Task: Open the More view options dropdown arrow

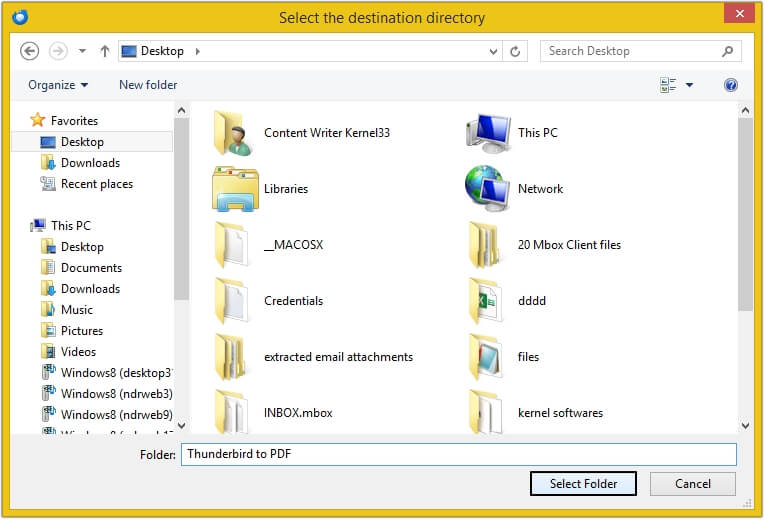Action: [689, 85]
